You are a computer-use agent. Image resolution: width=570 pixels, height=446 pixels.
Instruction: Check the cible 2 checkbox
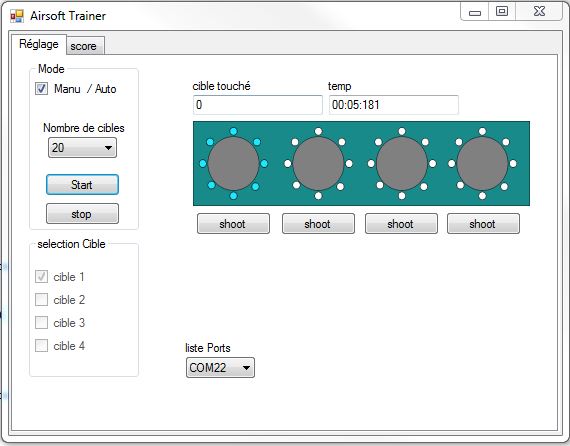click(x=41, y=300)
